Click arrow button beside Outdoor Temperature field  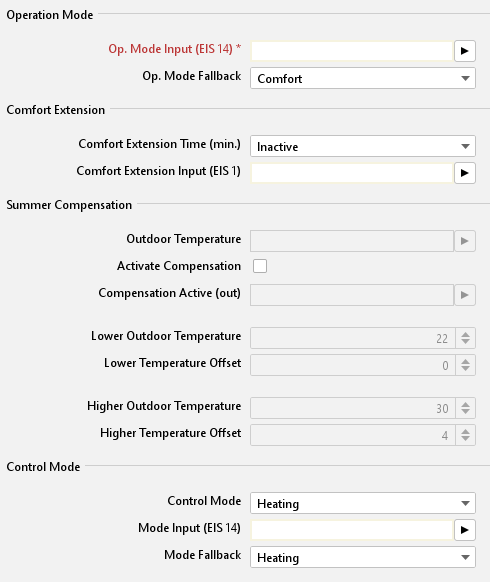tap(465, 241)
